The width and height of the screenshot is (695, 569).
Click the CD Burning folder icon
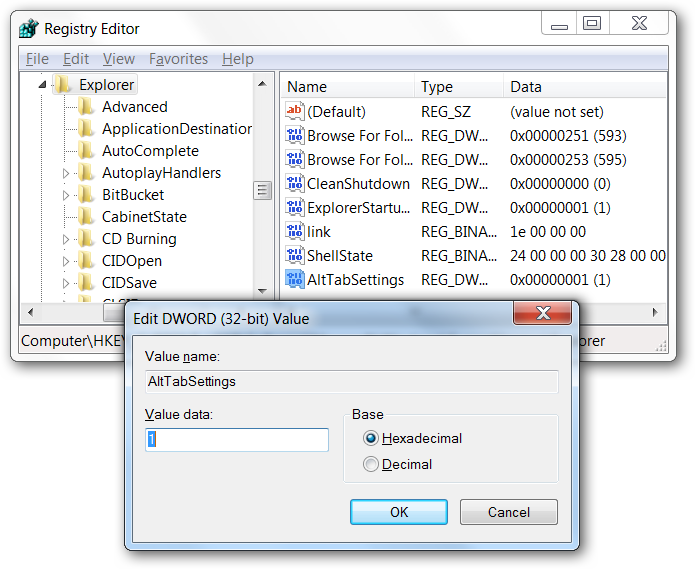[x=86, y=238]
